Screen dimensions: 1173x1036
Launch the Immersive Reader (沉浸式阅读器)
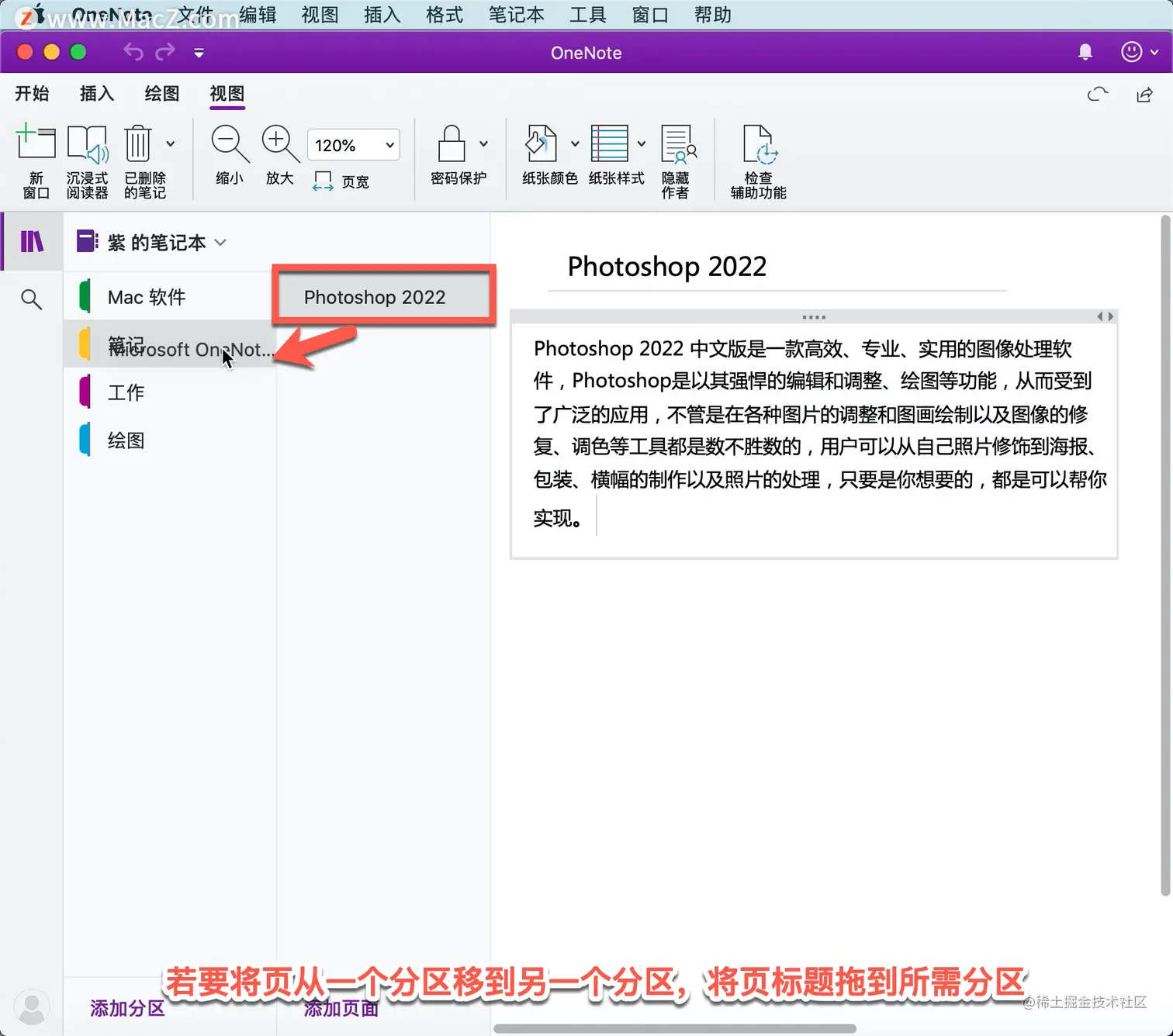pos(87,161)
